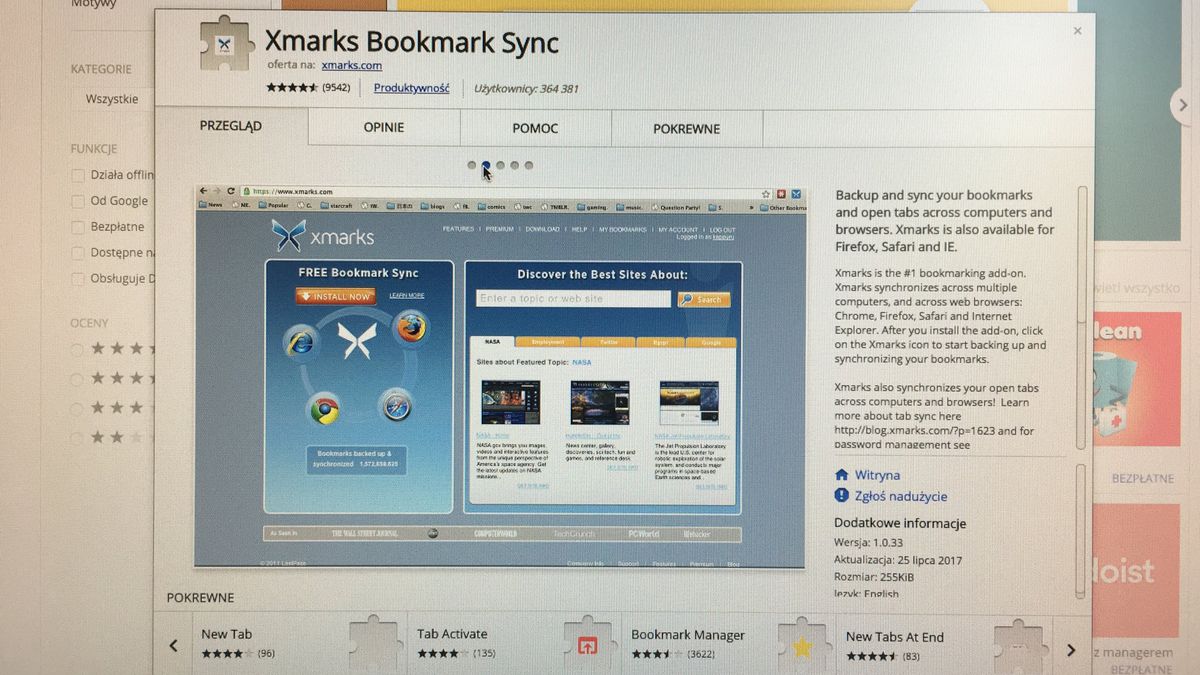Click the New Tab grey puzzle icon
Viewport: 1200px width, 675px height.
[x=374, y=643]
